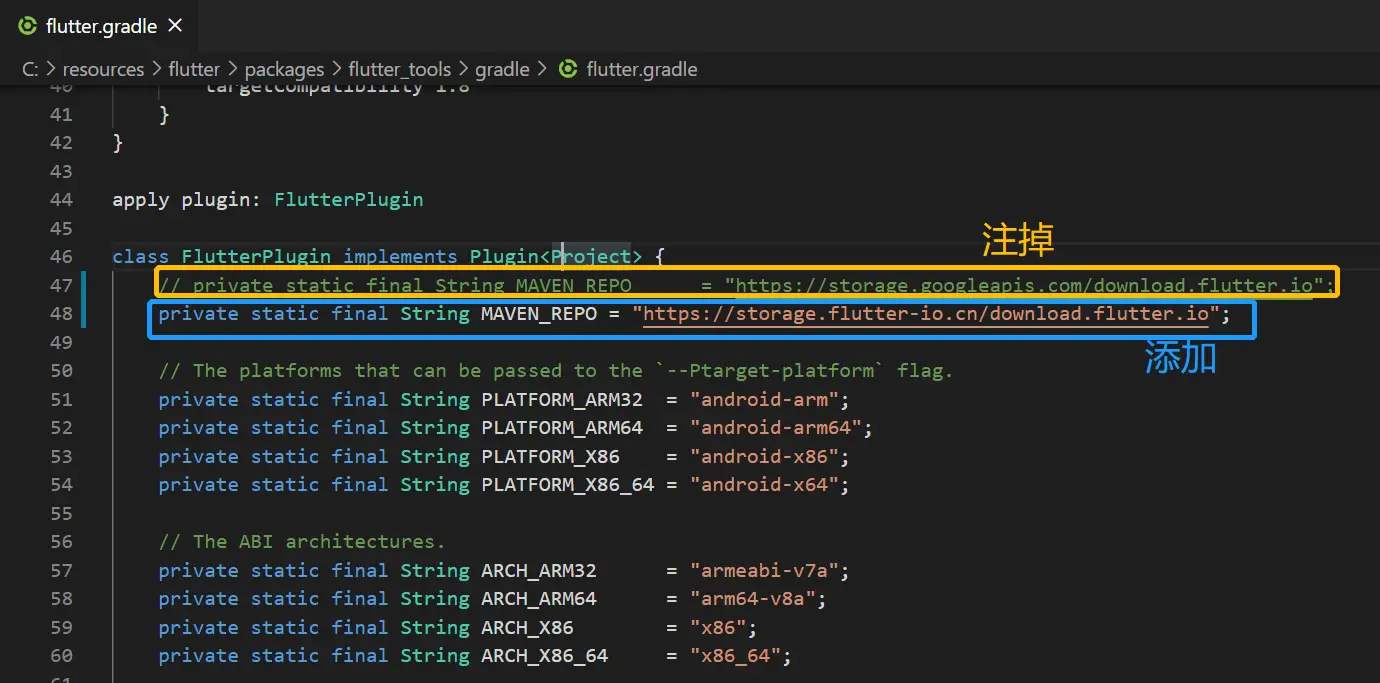Click the "arm64-v8a" string value
The image size is (1380, 683).
tap(752, 599)
